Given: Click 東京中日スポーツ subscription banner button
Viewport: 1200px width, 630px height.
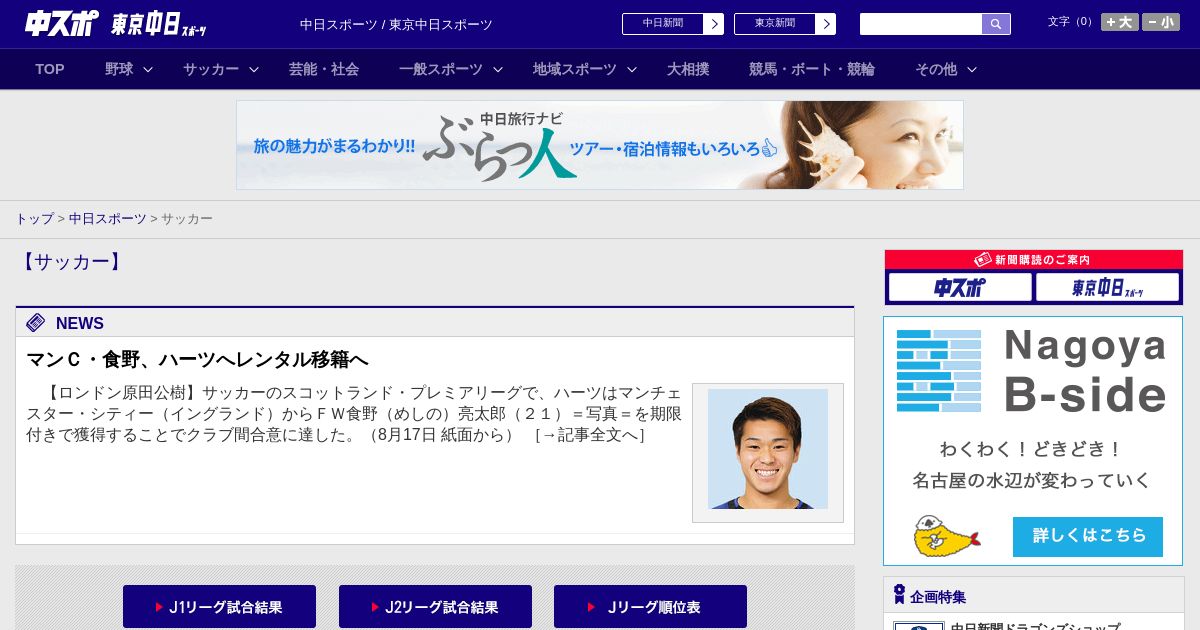Looking at the screenshot, I should (x=1107, y=288).
